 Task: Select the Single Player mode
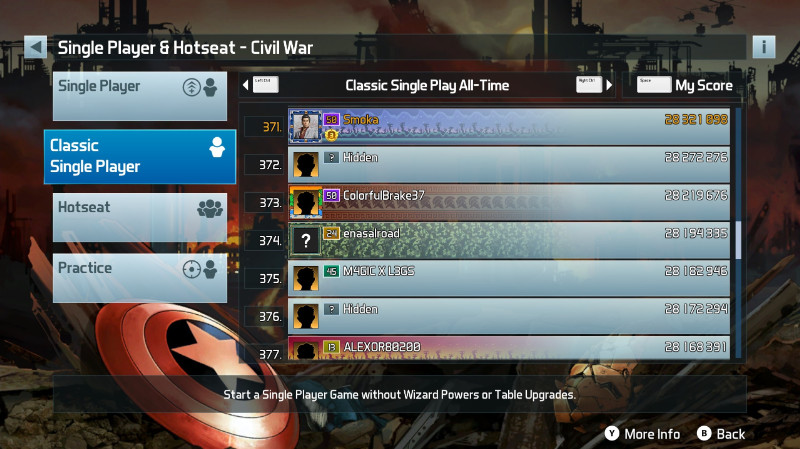click(140, 96)
